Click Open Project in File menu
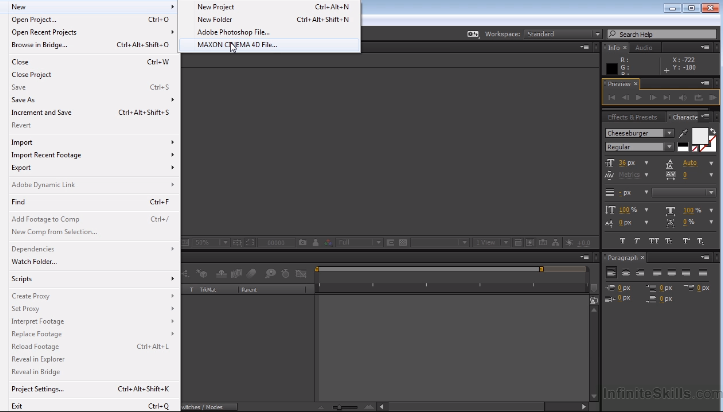This screenshot has width=723, height=412. click(92, 19)
